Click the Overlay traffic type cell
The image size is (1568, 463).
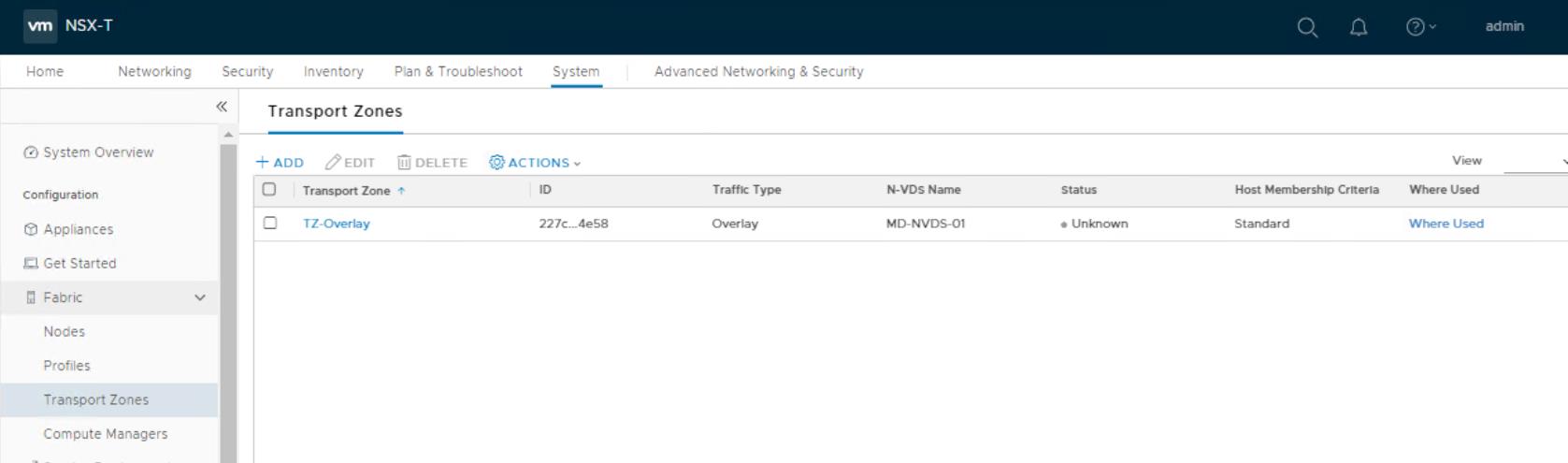734,224
